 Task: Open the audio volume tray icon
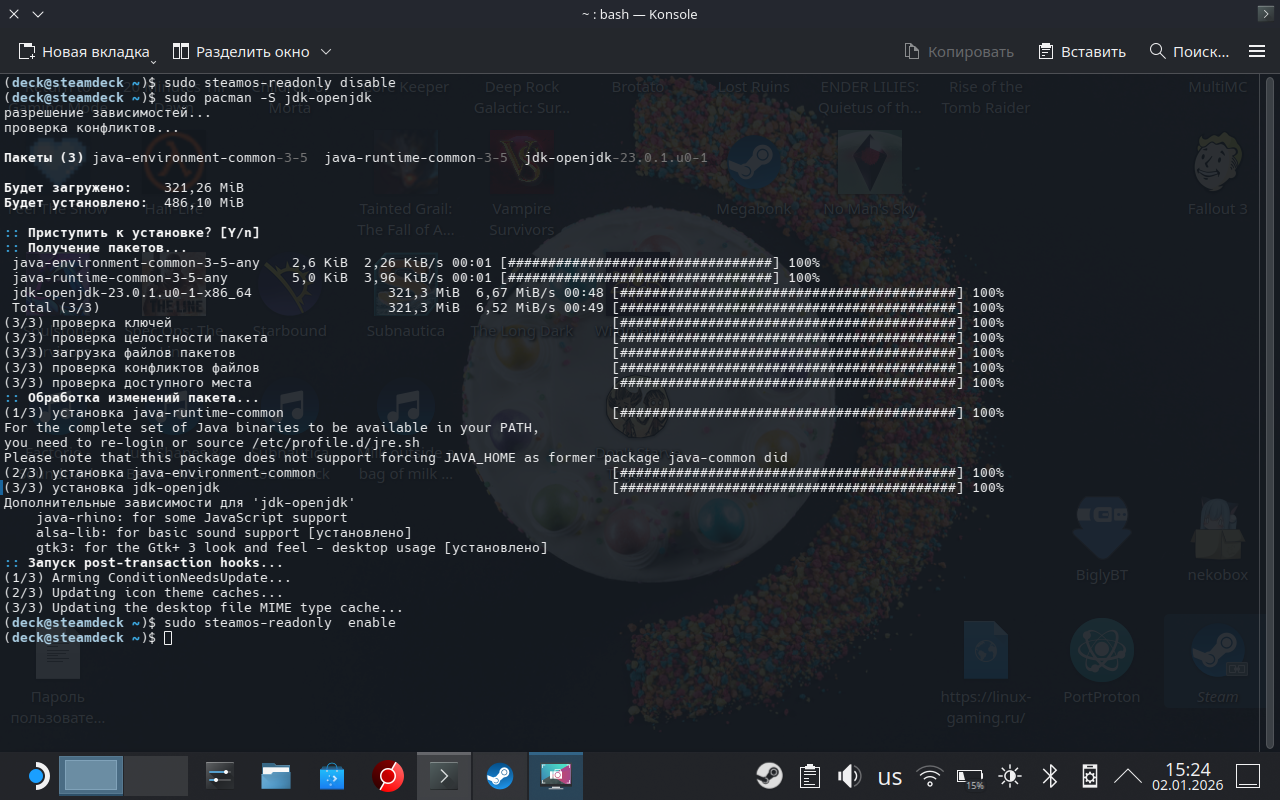pyautogui.click(x=849, y=776)
